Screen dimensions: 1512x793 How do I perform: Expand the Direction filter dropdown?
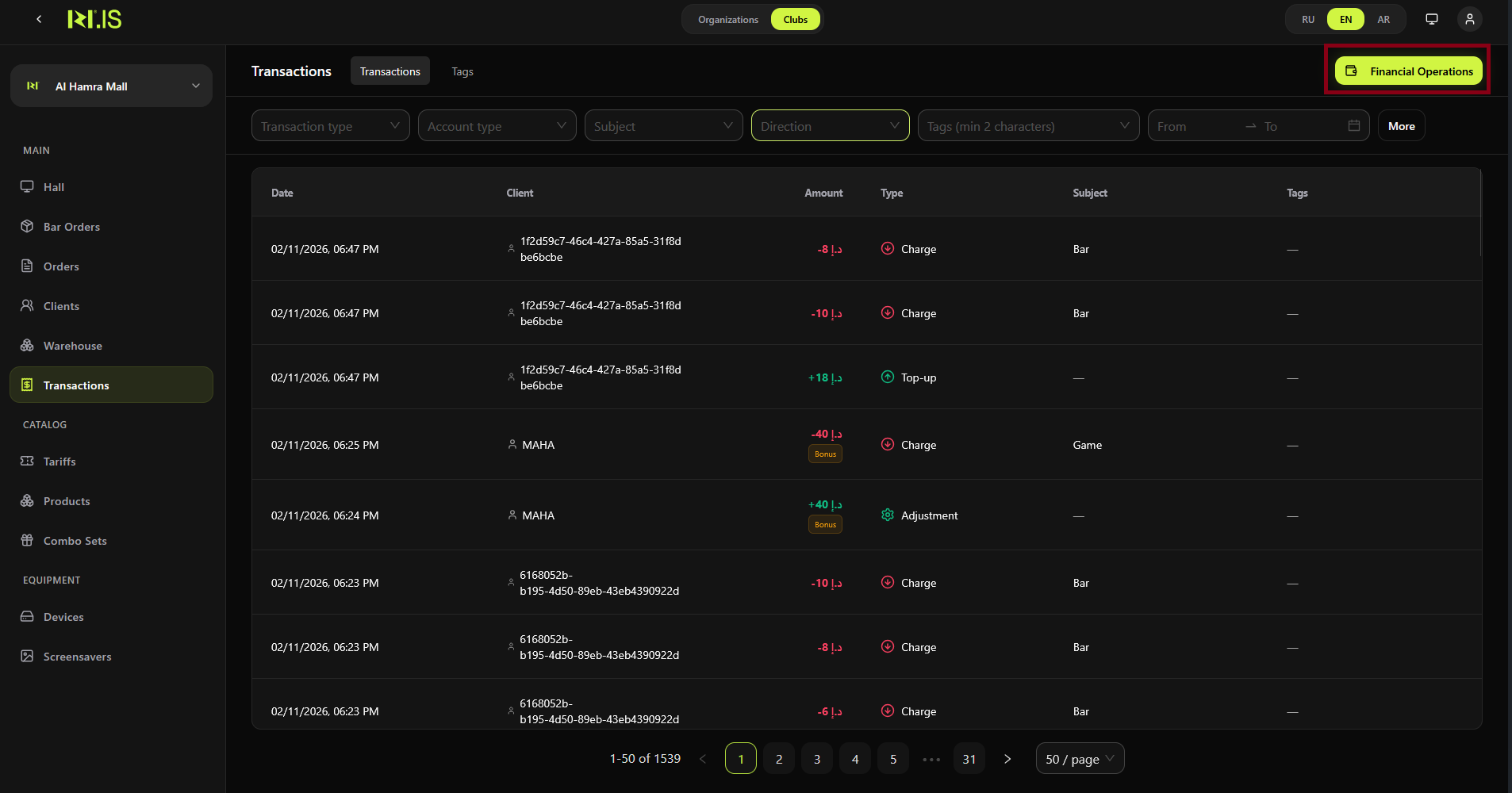830,125
